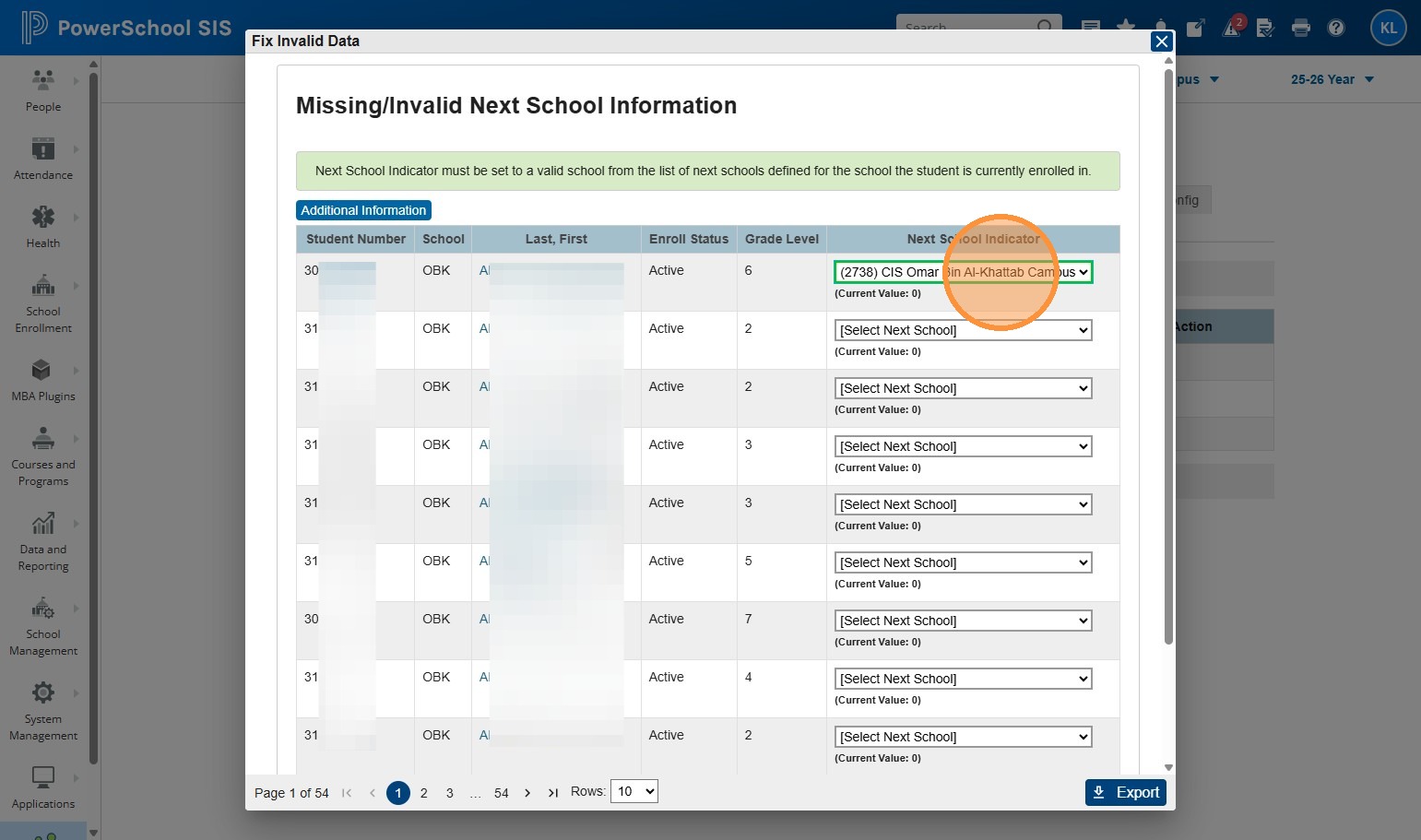Open Data and Reporting in the sidebar

43,541
